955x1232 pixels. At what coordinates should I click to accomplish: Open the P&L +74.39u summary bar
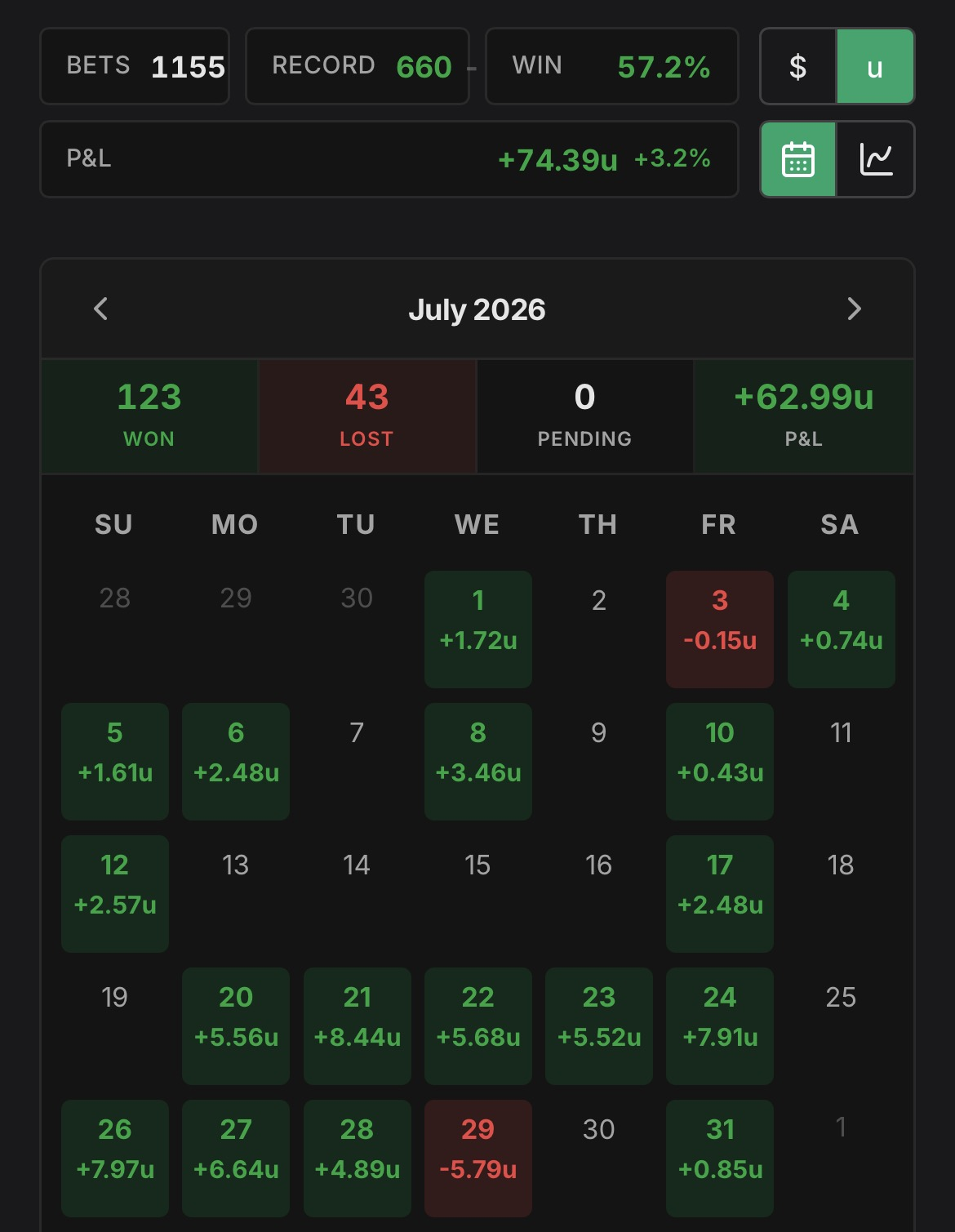click(x=389, y=159)
